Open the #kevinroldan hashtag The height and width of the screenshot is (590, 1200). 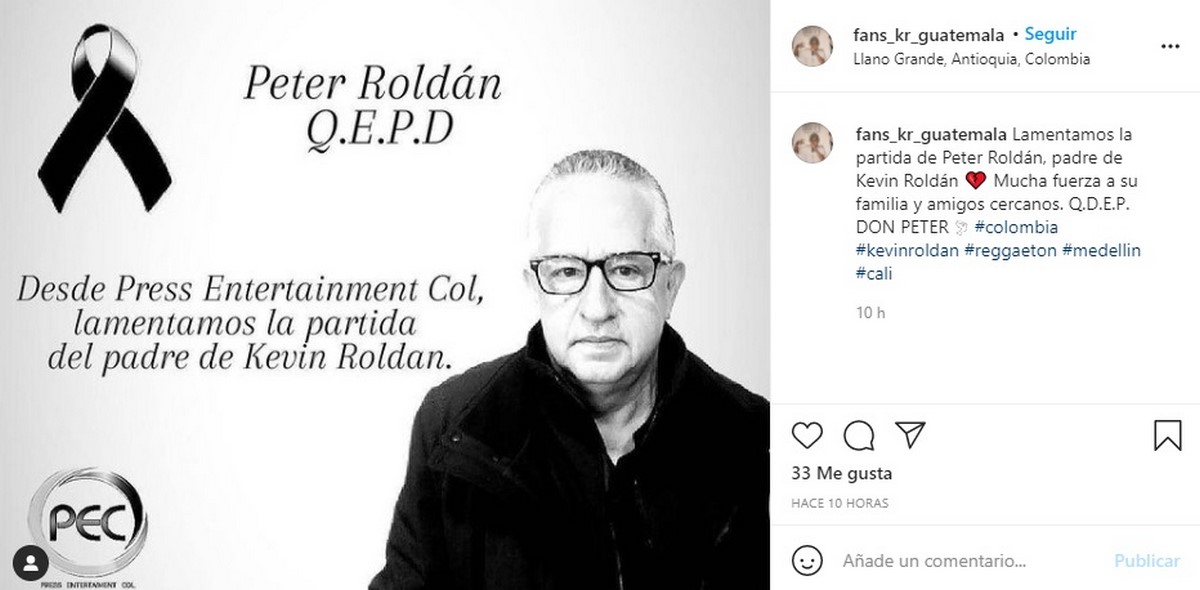(907, 251)
